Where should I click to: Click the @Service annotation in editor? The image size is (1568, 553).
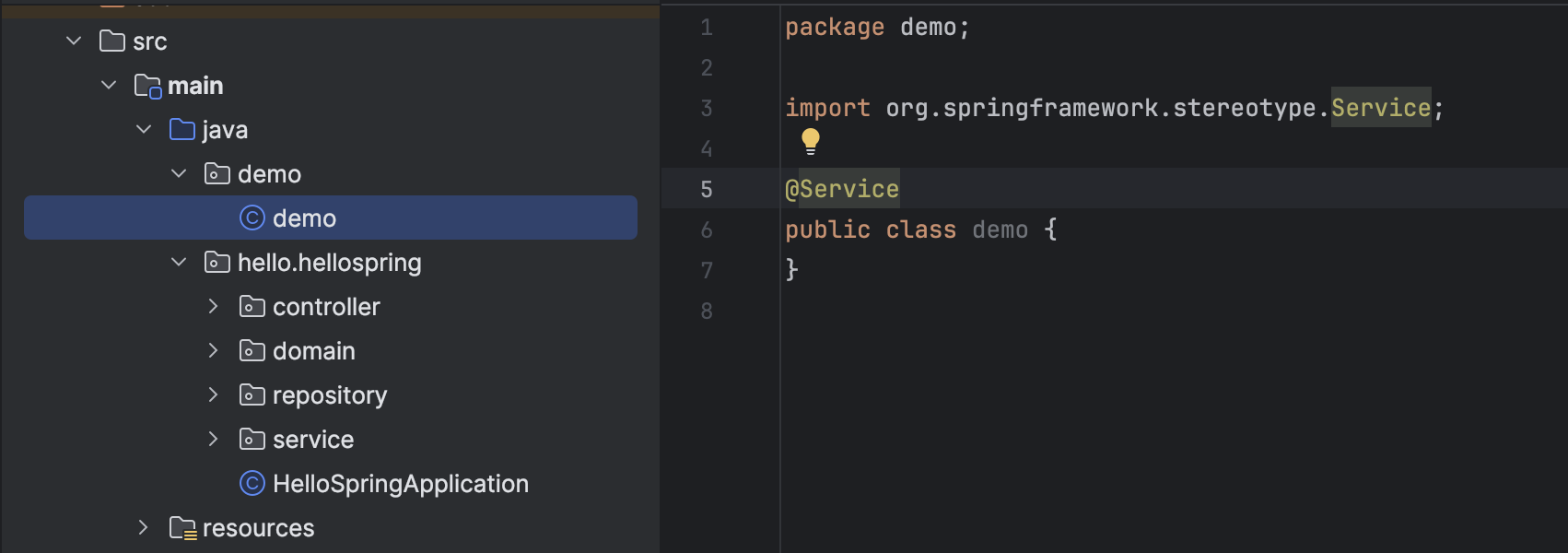pos(841,189)
